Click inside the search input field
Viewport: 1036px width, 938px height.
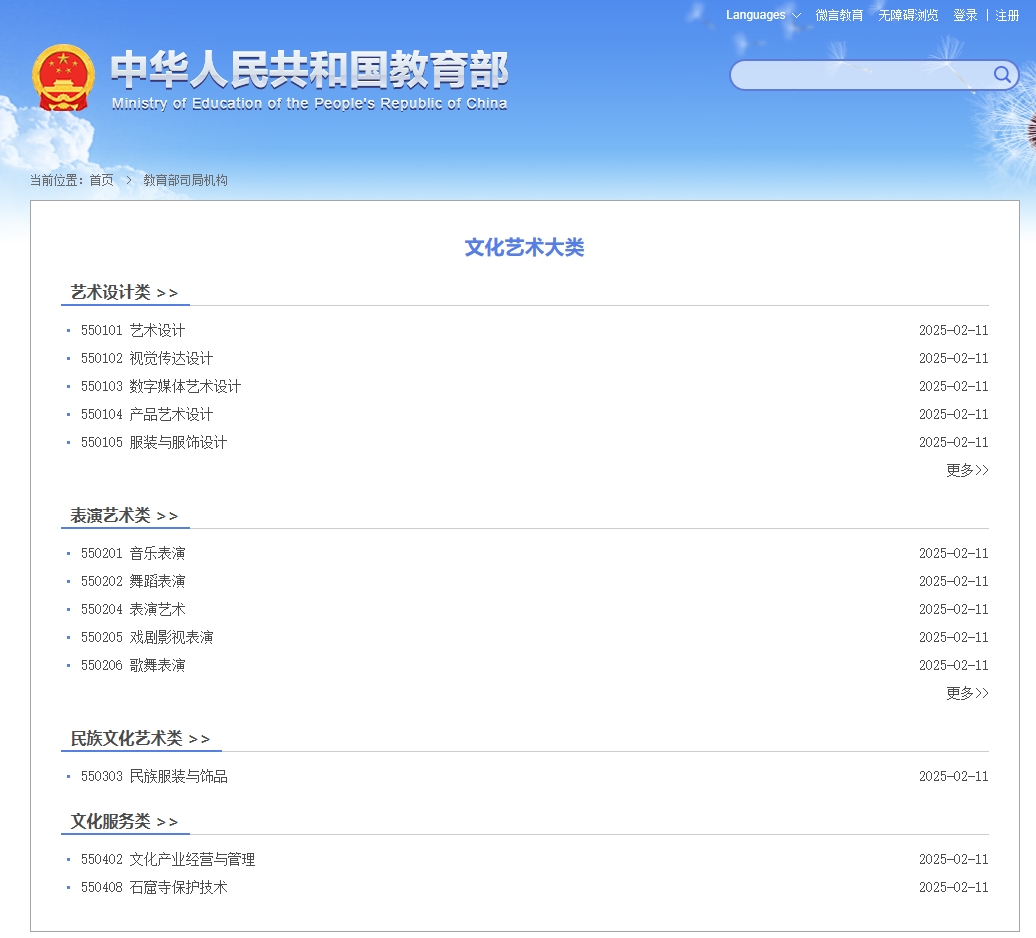(x=860, y=75)
